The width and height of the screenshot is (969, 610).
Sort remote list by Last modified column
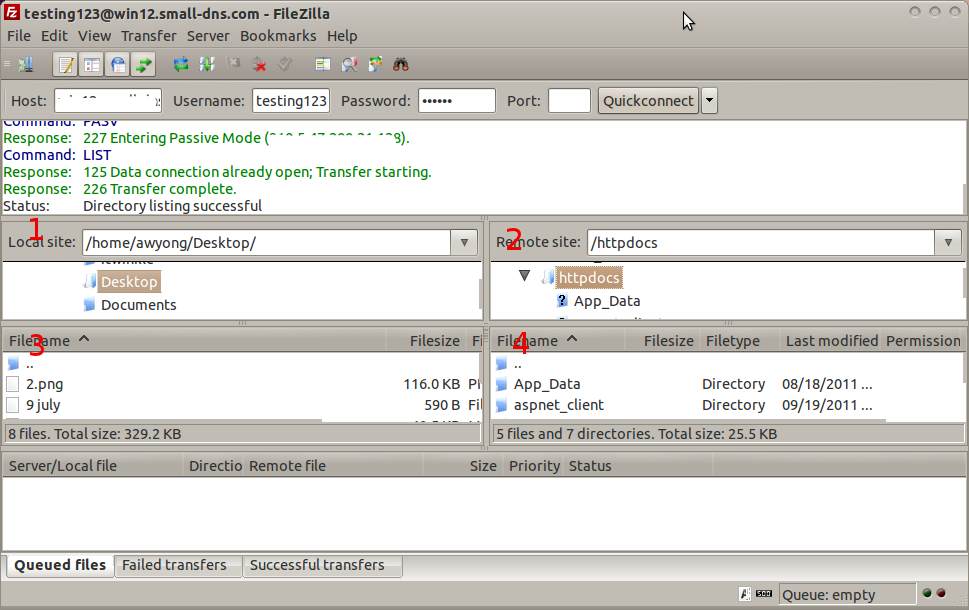point(832,341)
